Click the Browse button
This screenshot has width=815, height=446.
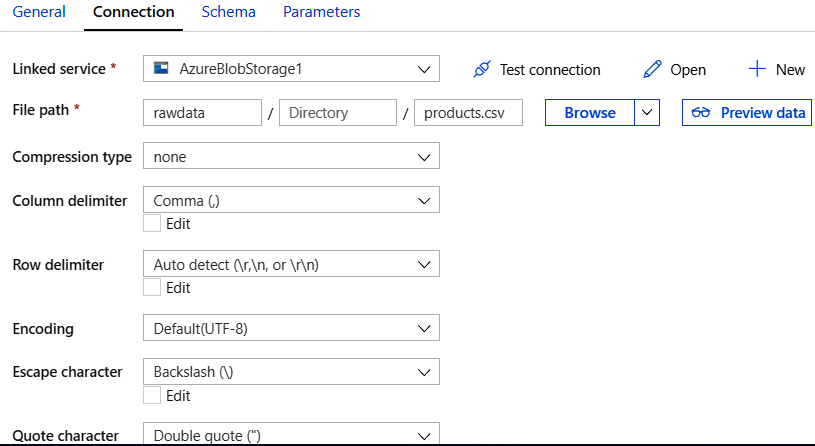(590, 113)
